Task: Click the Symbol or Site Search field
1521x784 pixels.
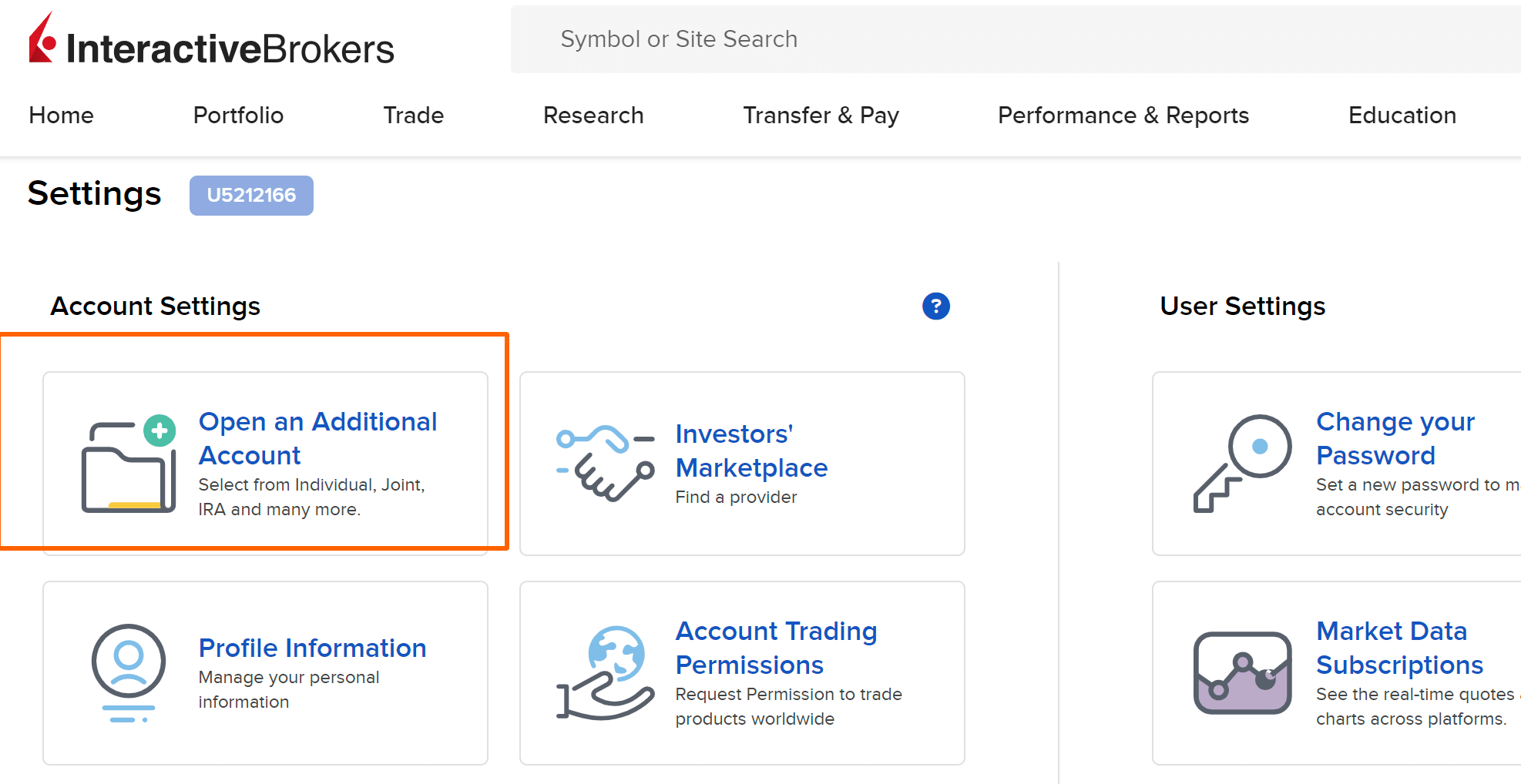Action: tap(1016, 39)
